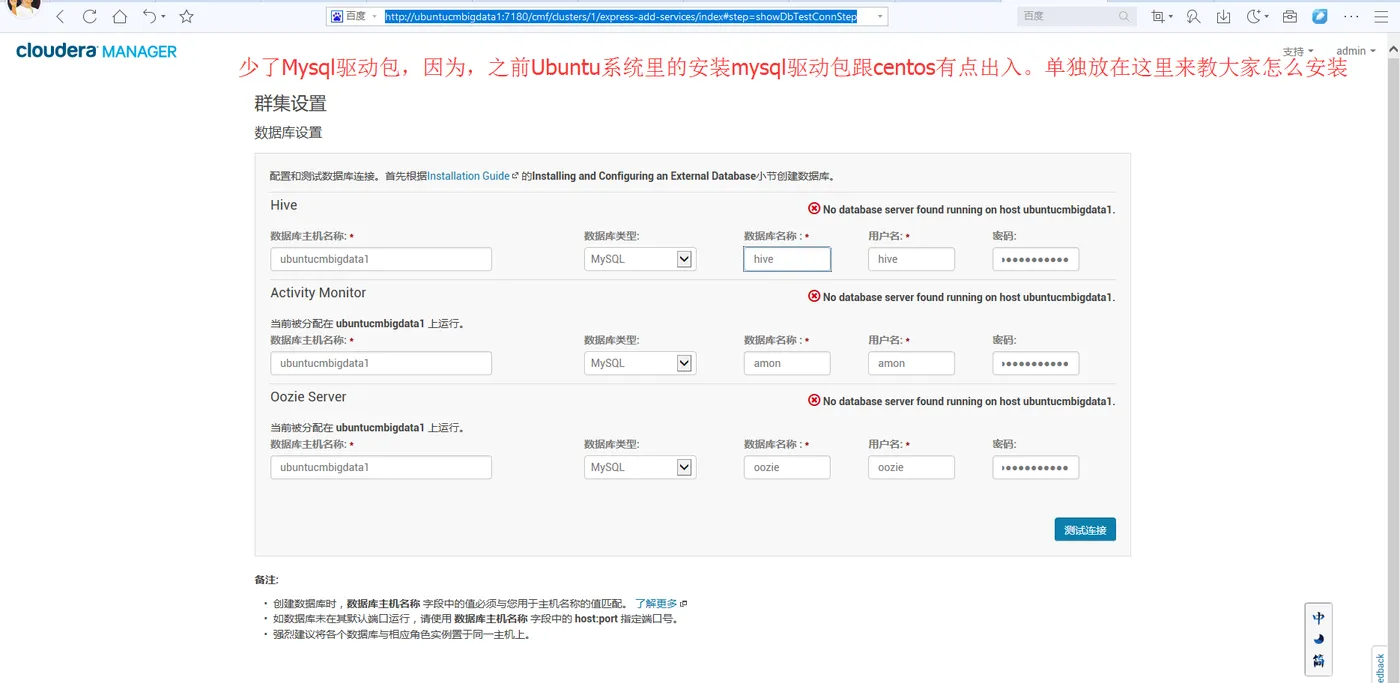The image size is (1400, 683).
Task: Click the find-on-page magnifier toolbar icon
Action: (1193, 17)
